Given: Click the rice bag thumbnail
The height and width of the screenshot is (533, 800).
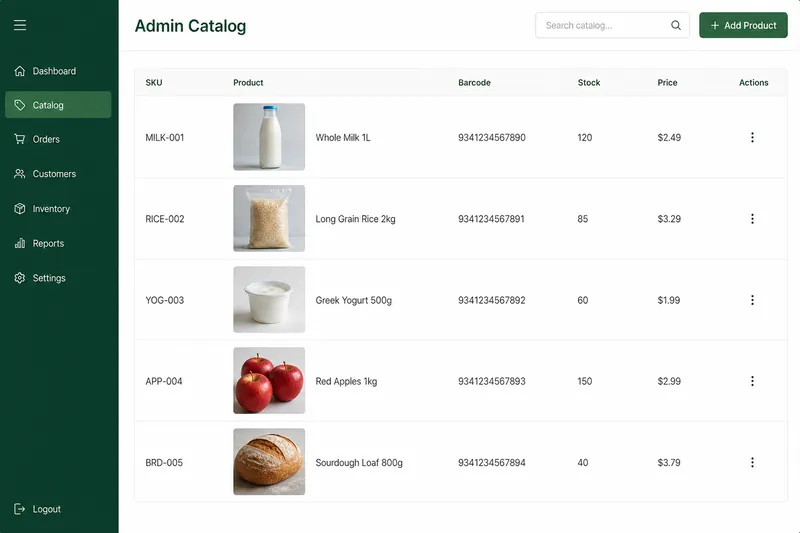Looking at the screenshot, I should point(269,218).
